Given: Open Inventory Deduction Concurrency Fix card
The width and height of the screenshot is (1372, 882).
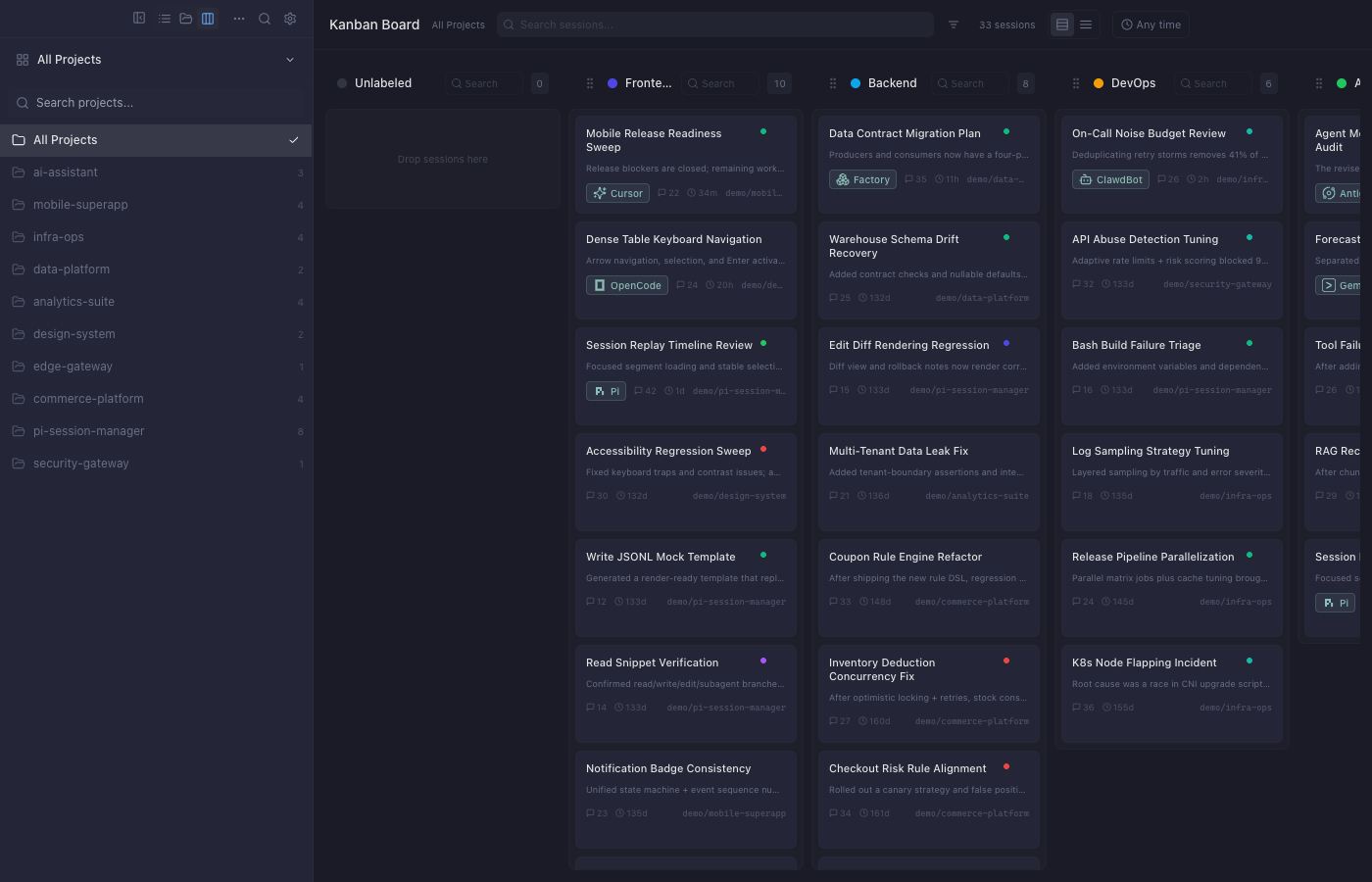Looking at the screenshot, I should click(x=929, y=694).
